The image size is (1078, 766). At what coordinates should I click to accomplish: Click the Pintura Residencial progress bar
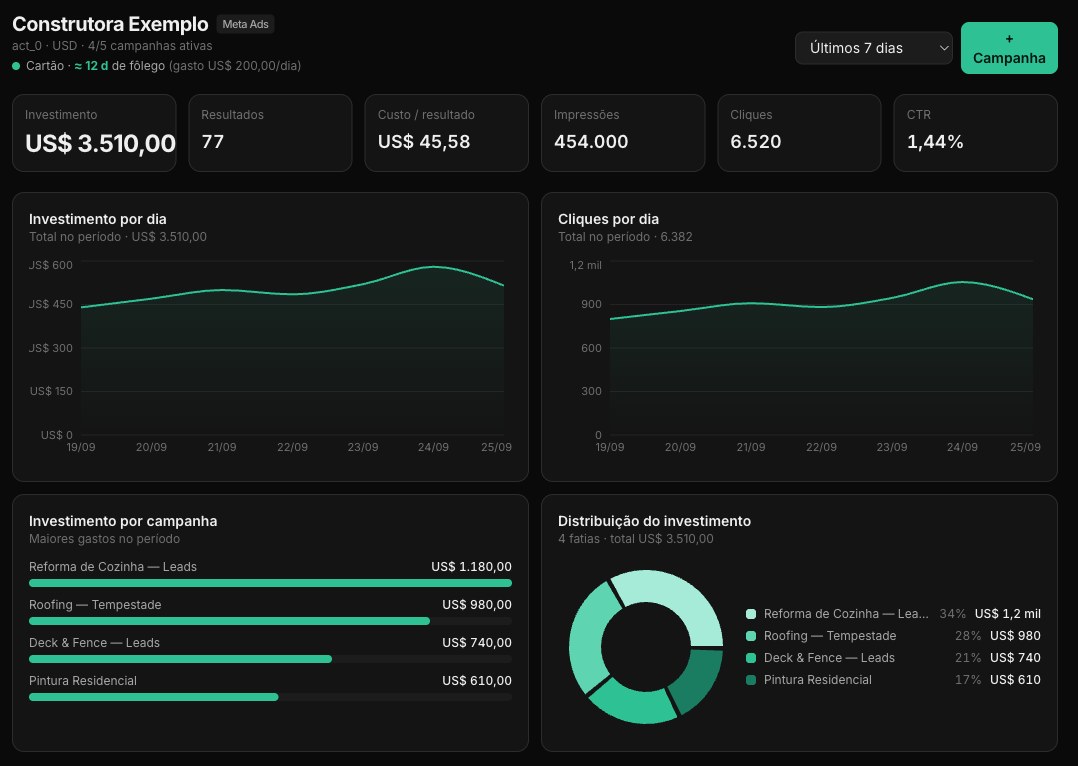tap(270, 697)
